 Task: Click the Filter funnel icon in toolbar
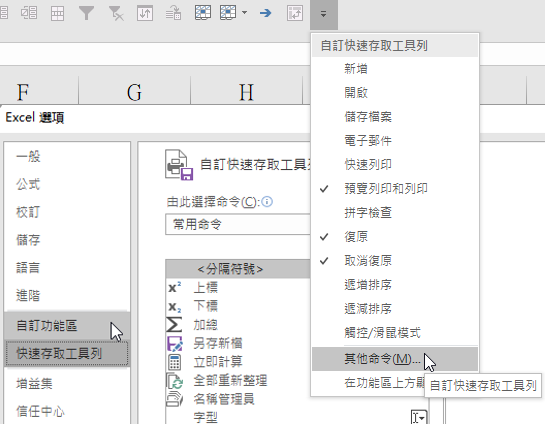coord(86,13)
